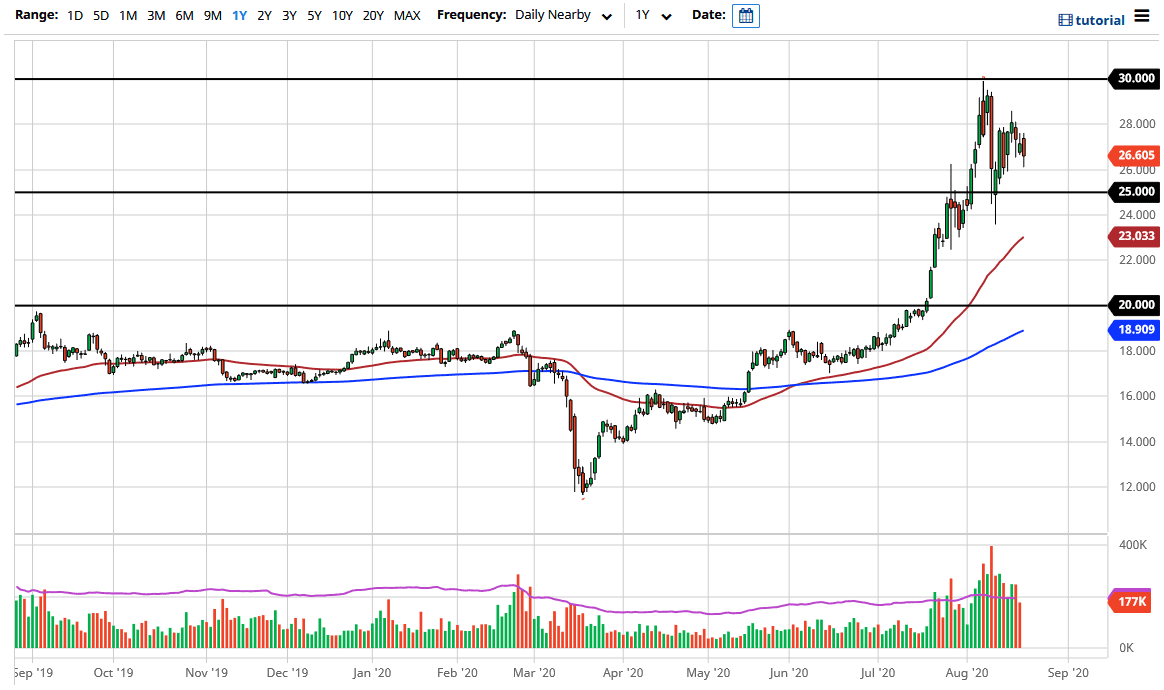The image size is (1164, 690).
Task: Click the 177K volume indicator tag
Action: [1131, 601]
